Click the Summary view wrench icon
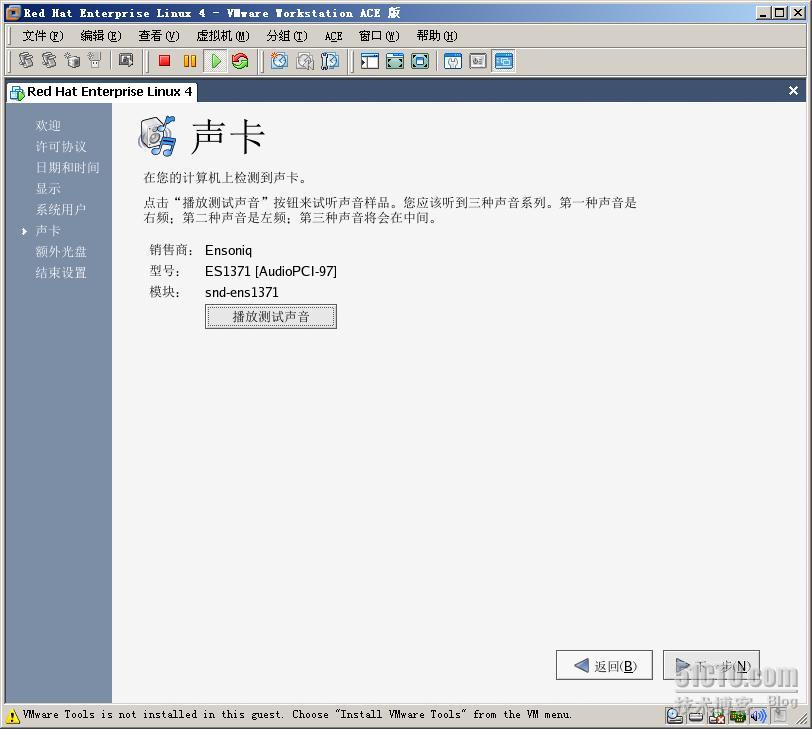Viewport: 812px width, 729px height. 453,61
